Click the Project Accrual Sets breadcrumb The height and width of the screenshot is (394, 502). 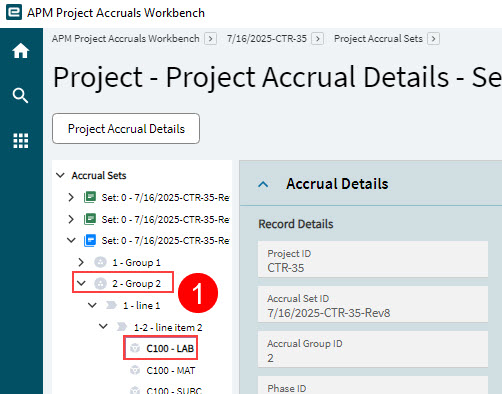pyautogui.click(x=378, y=39)
